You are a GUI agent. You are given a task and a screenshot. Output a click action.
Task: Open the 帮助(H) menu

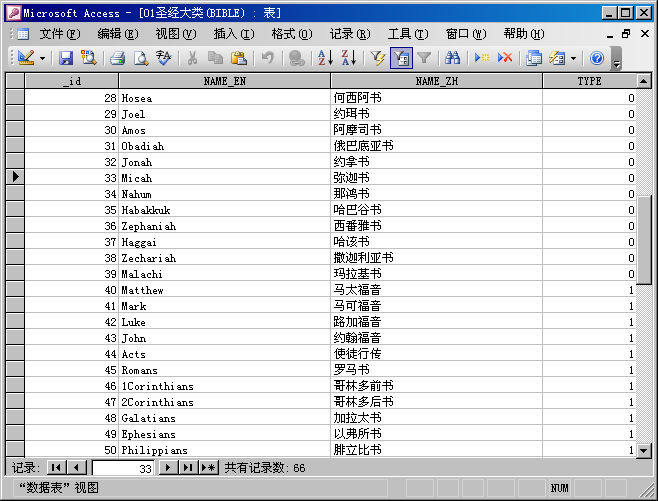524,34
